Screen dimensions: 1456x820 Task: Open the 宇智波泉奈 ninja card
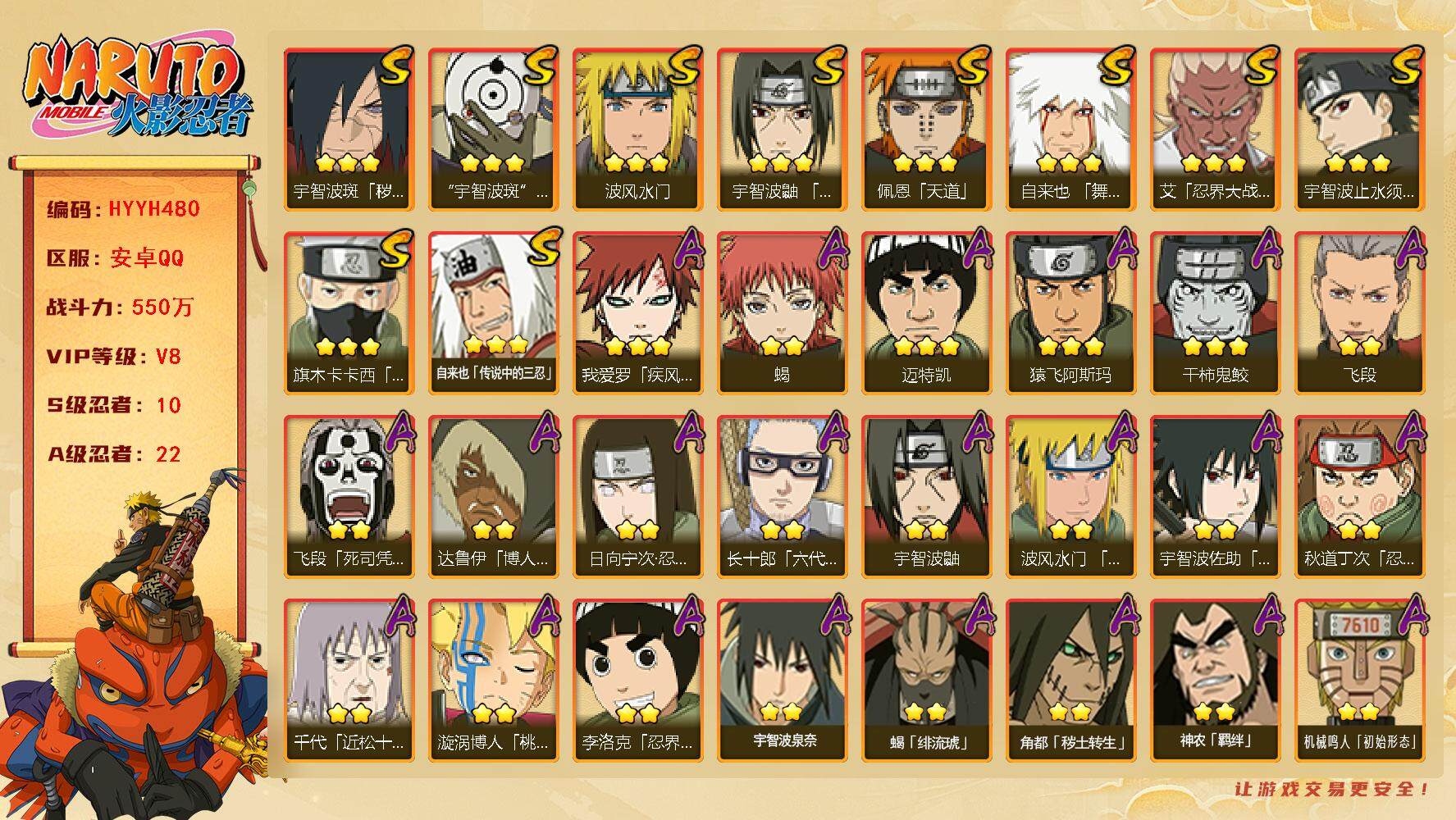[782, 680]
